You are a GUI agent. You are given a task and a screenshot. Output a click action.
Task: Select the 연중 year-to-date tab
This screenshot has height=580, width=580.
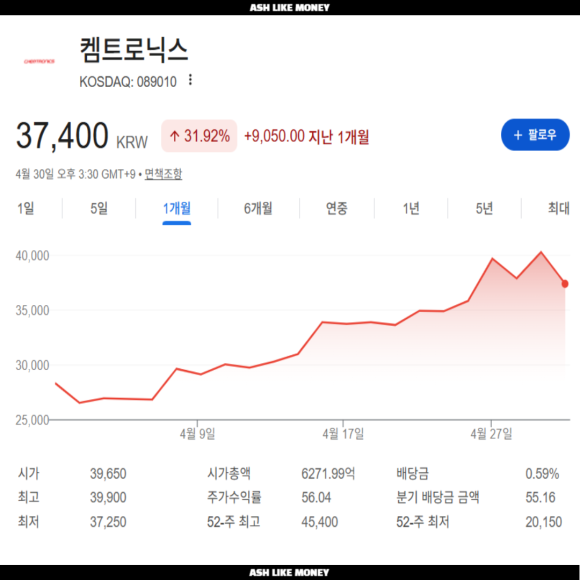click(337, 208)
